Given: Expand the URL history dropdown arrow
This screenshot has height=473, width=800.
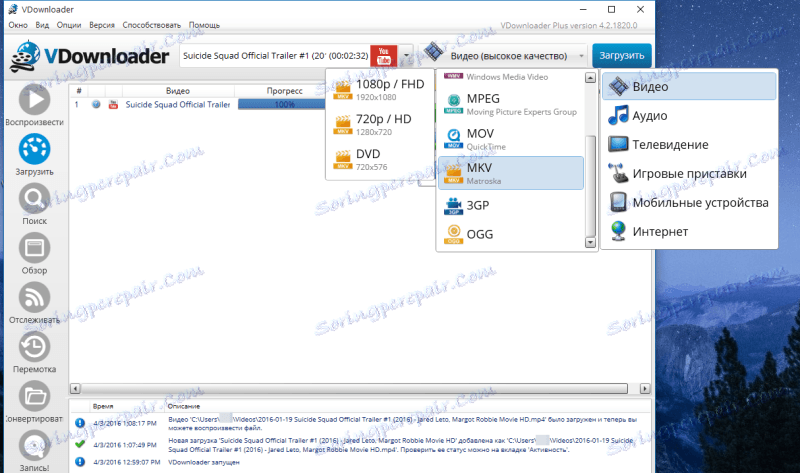Looking at the screenshot, I should 406,56.
